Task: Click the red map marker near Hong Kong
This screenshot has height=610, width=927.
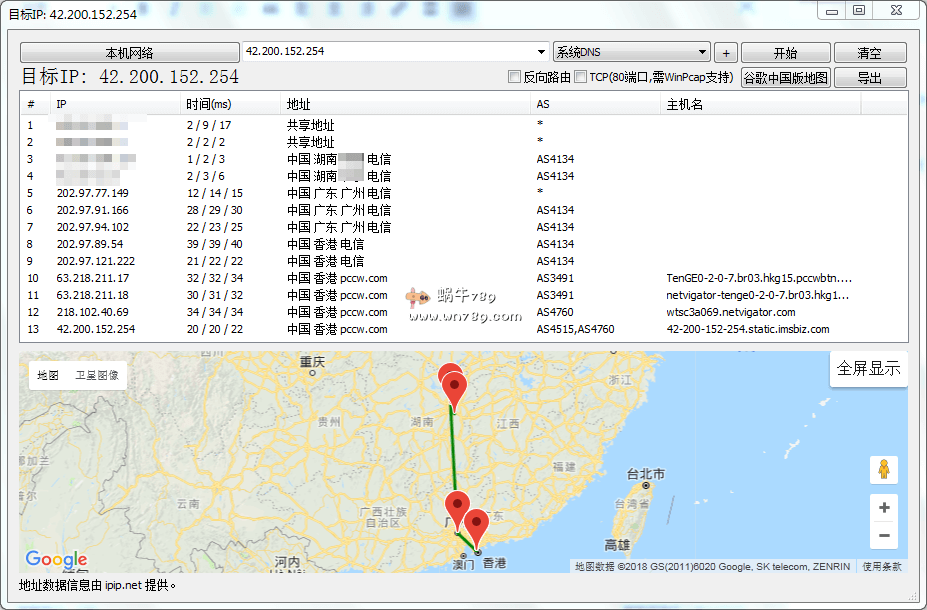Action: tap(477, 523)
